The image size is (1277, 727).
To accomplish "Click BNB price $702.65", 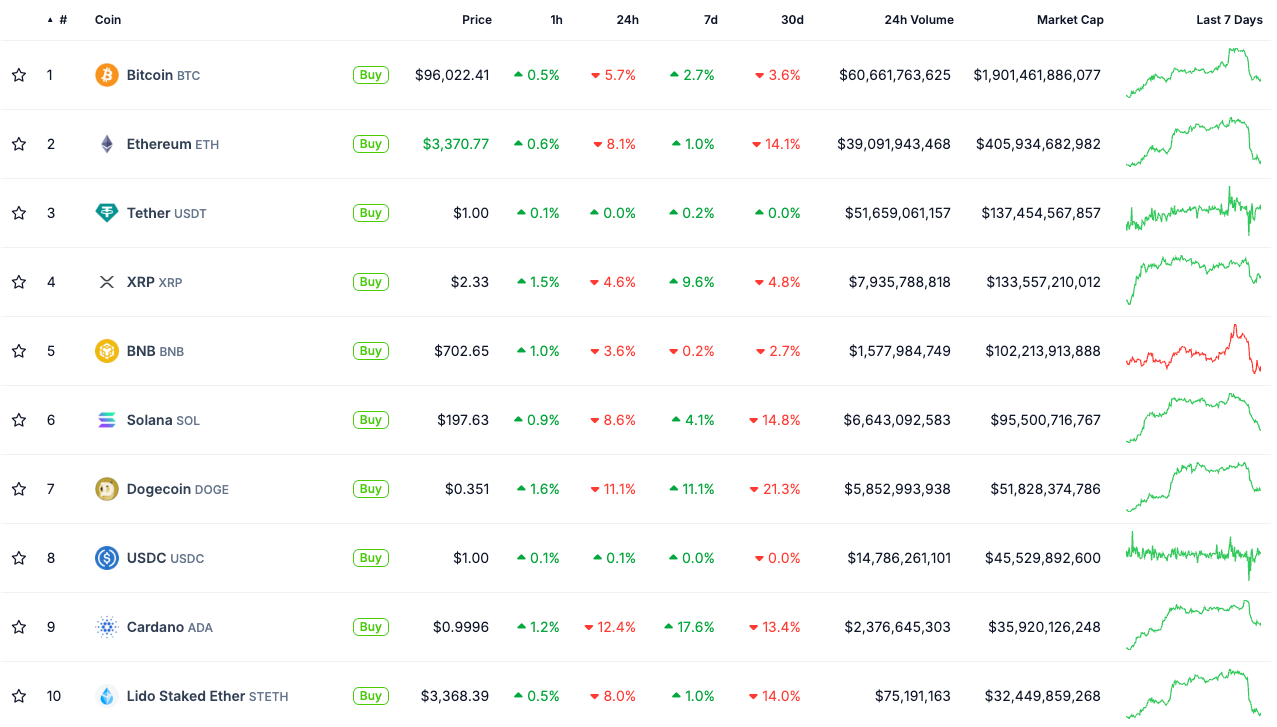I will click(x=462, y=351).
